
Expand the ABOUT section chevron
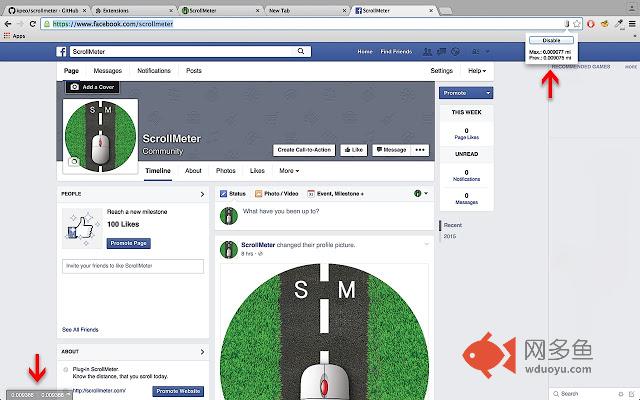(202, 352)
